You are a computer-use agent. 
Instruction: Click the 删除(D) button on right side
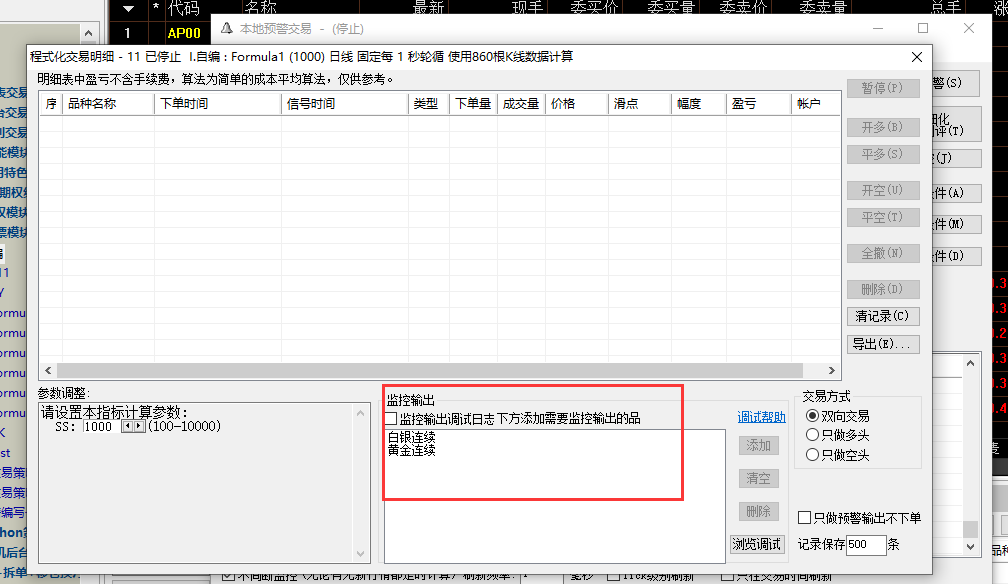pyautogui.click(x=883, y=289)
